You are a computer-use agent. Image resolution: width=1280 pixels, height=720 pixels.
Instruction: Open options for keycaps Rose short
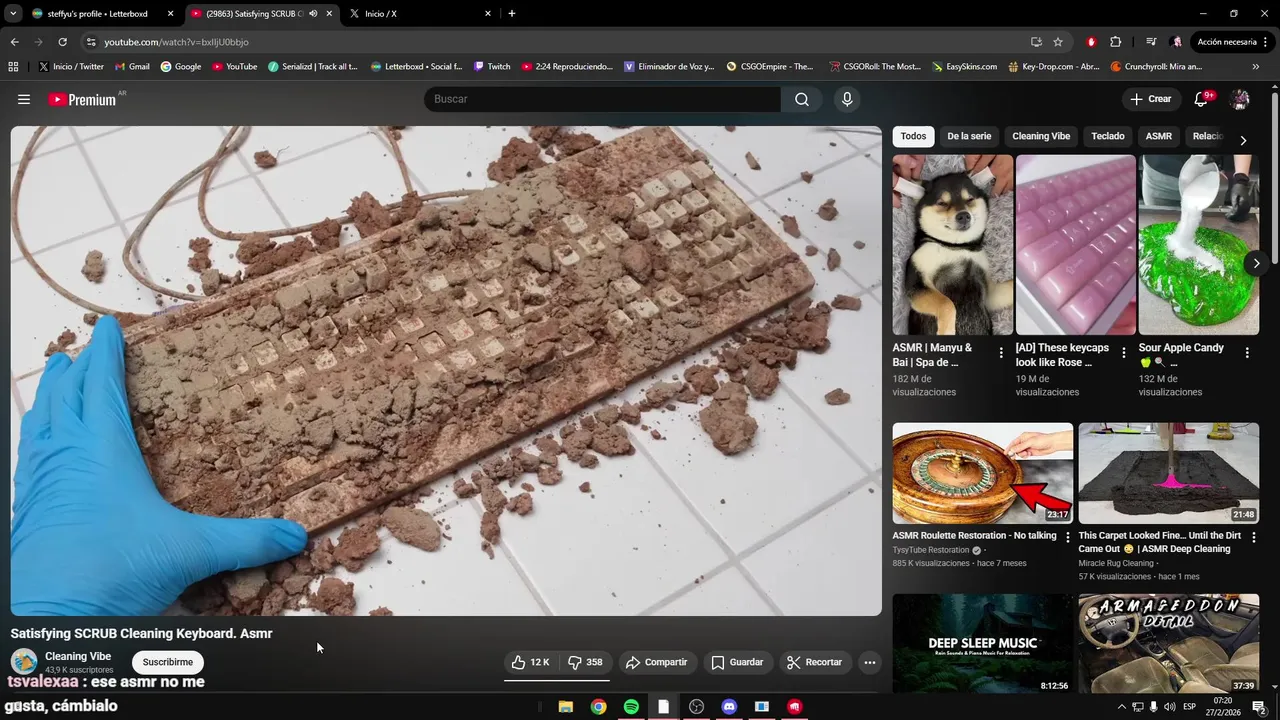[x=1124, y=353]
